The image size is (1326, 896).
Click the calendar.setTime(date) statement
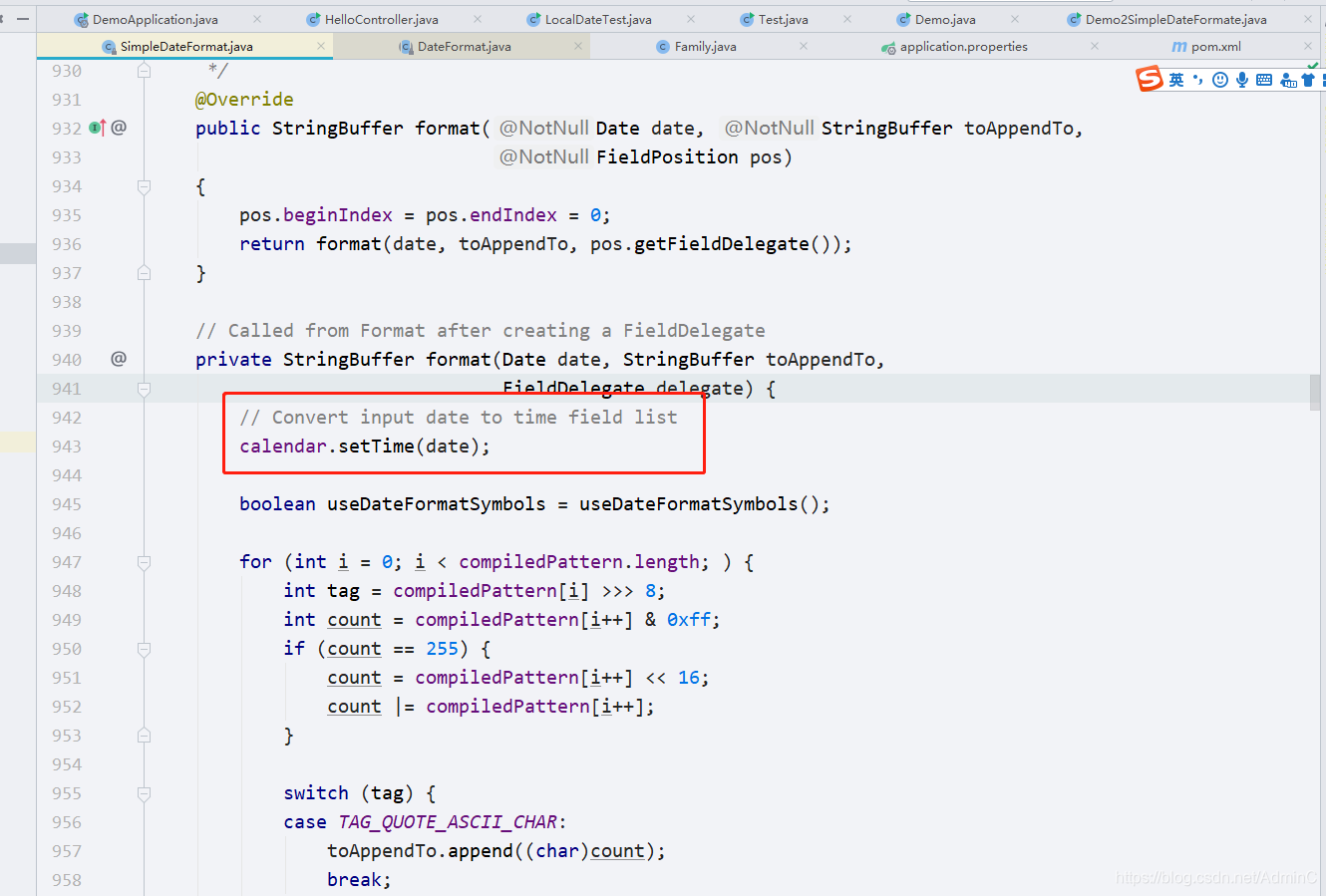pyautogui.click(x=365, y=446)
